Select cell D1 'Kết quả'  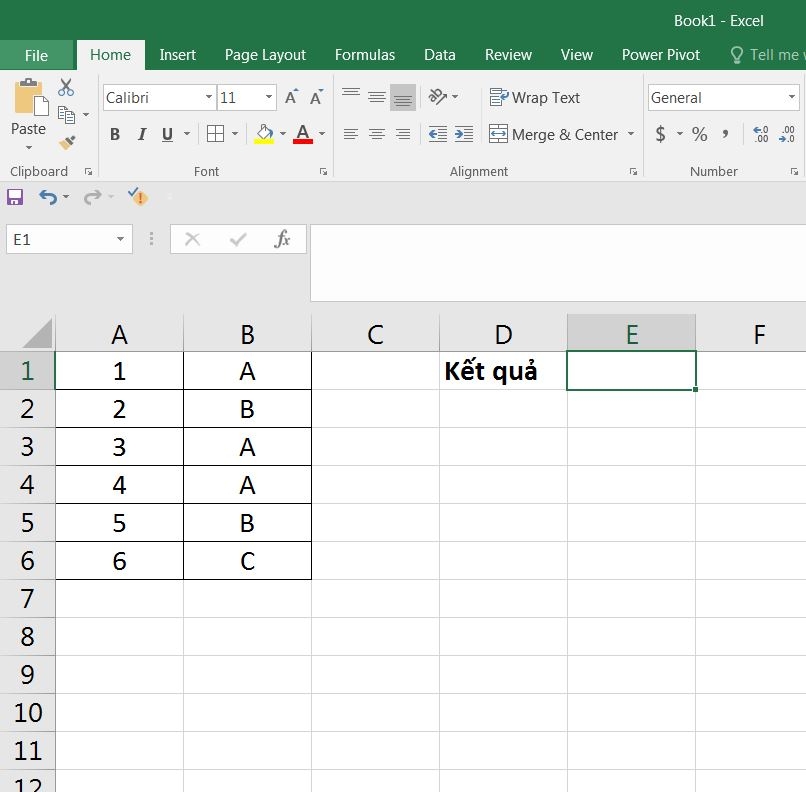click(x=503, y=371)
